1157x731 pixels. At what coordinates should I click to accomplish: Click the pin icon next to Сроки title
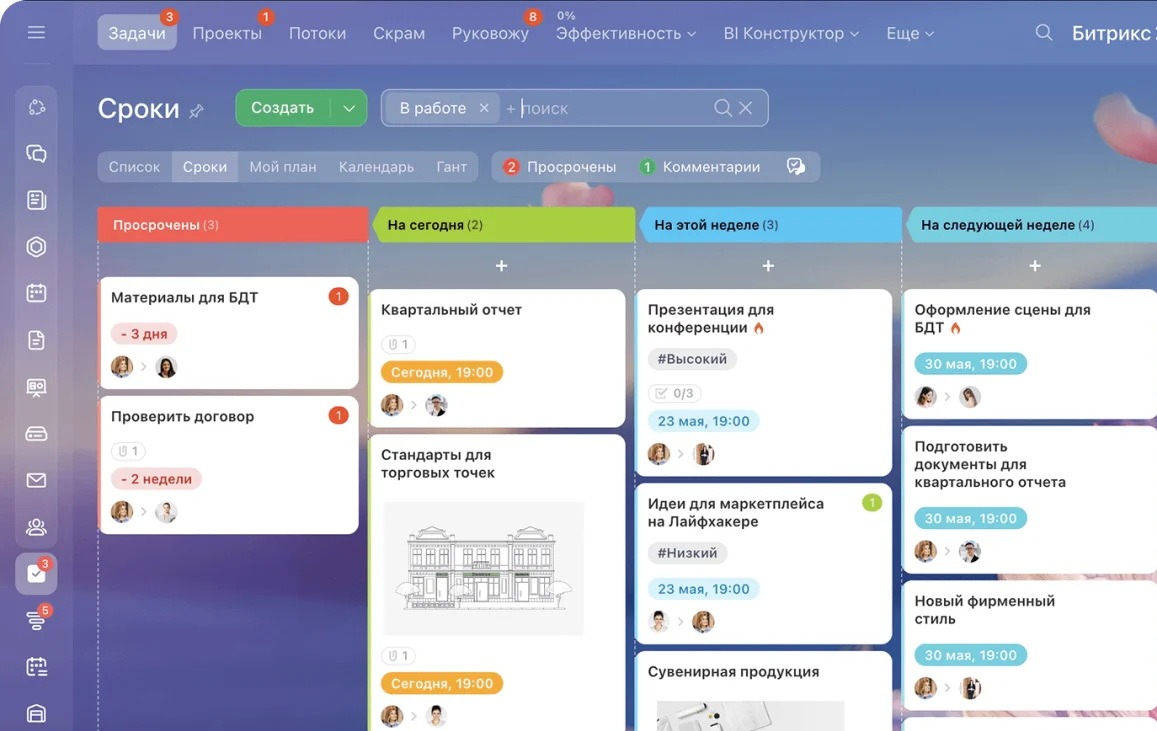[197, 110]
